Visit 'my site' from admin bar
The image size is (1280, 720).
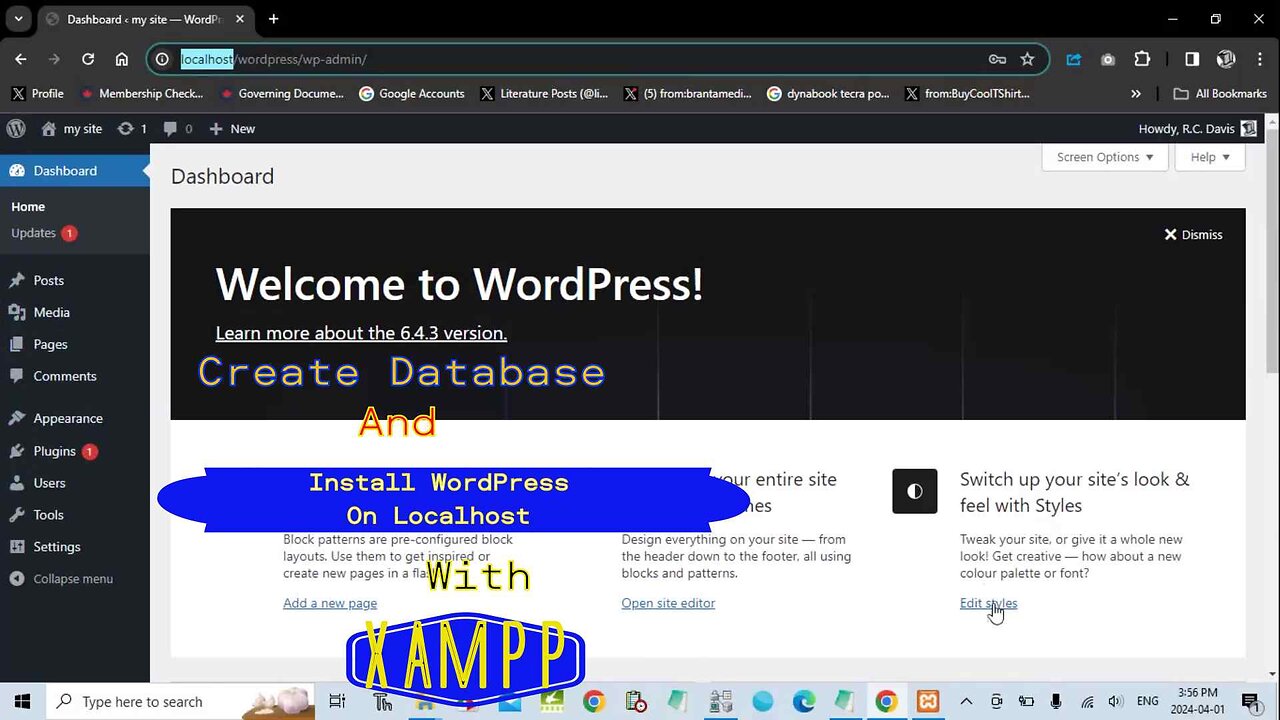(71, 129)
